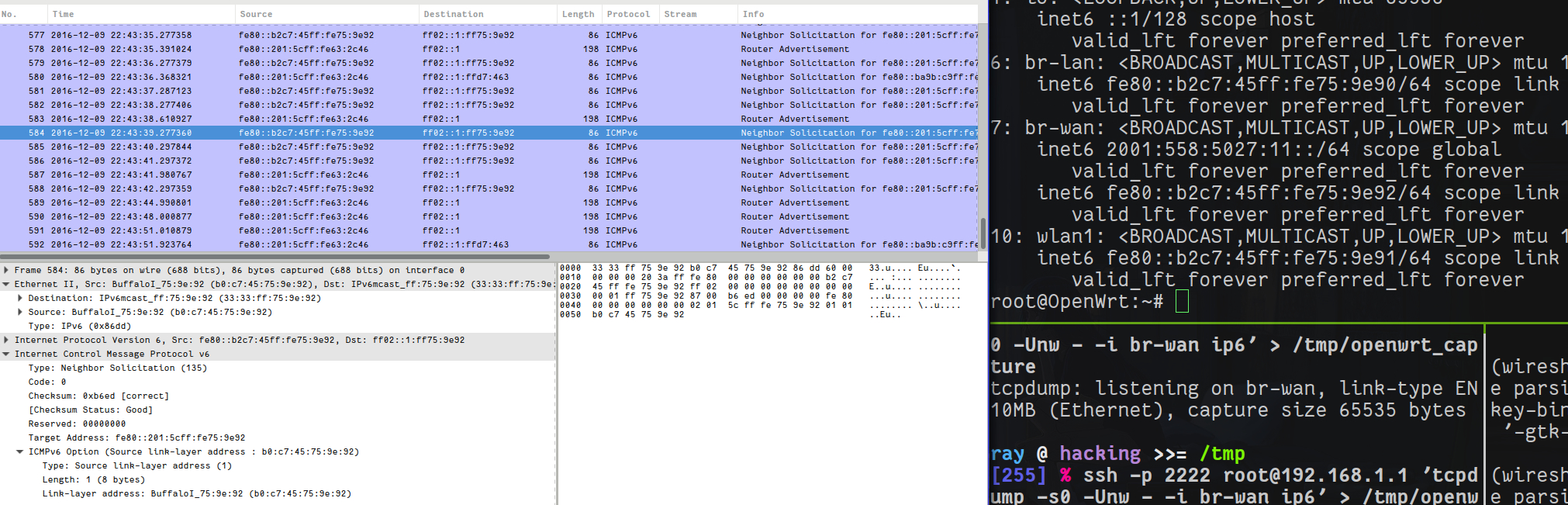Select packet 580 to ff02::1:ffd7:463
The image size is (1568, 505).
(489, 77)
